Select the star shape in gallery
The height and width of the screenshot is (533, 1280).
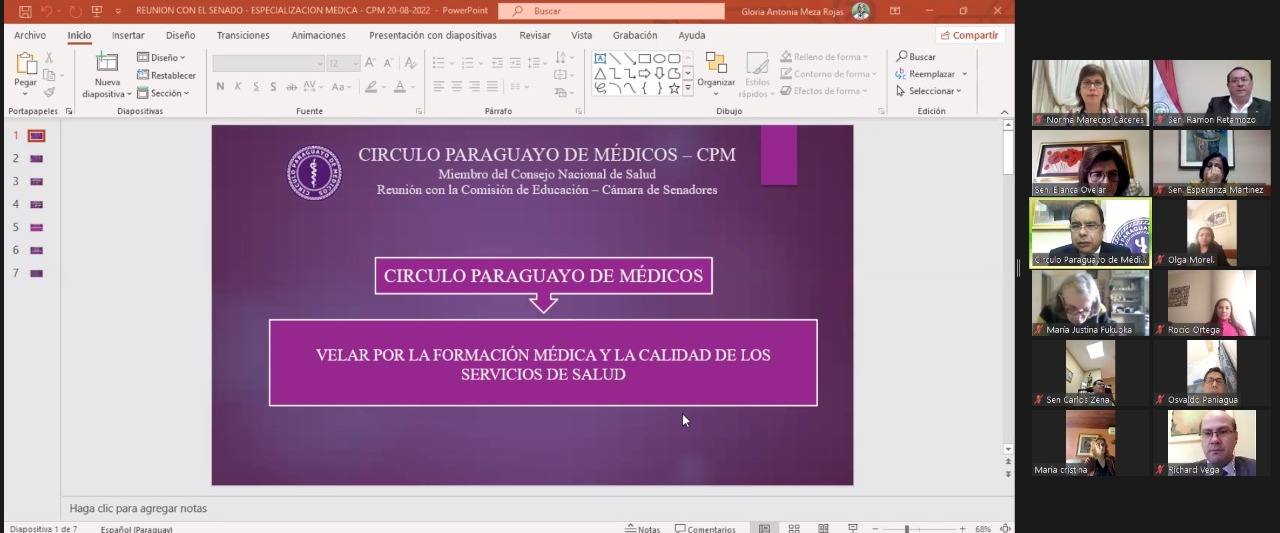point(674,88)
